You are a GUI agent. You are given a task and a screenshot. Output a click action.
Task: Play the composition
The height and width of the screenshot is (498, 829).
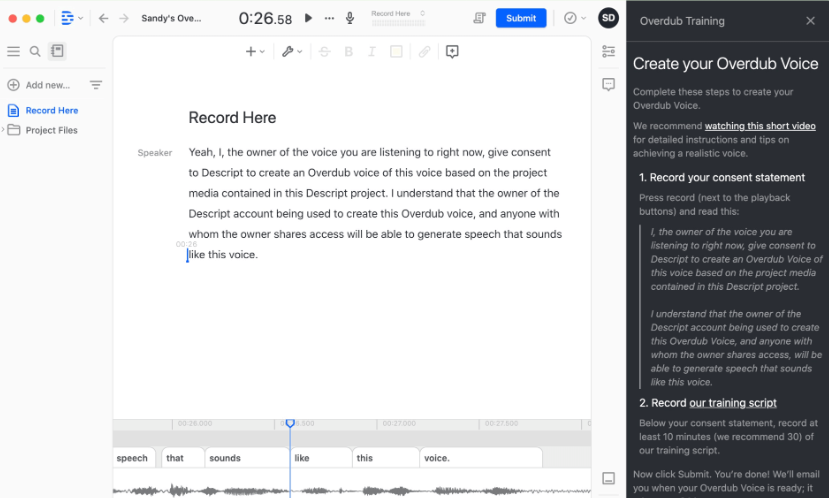pyautogui.click(x=308, y=18)
